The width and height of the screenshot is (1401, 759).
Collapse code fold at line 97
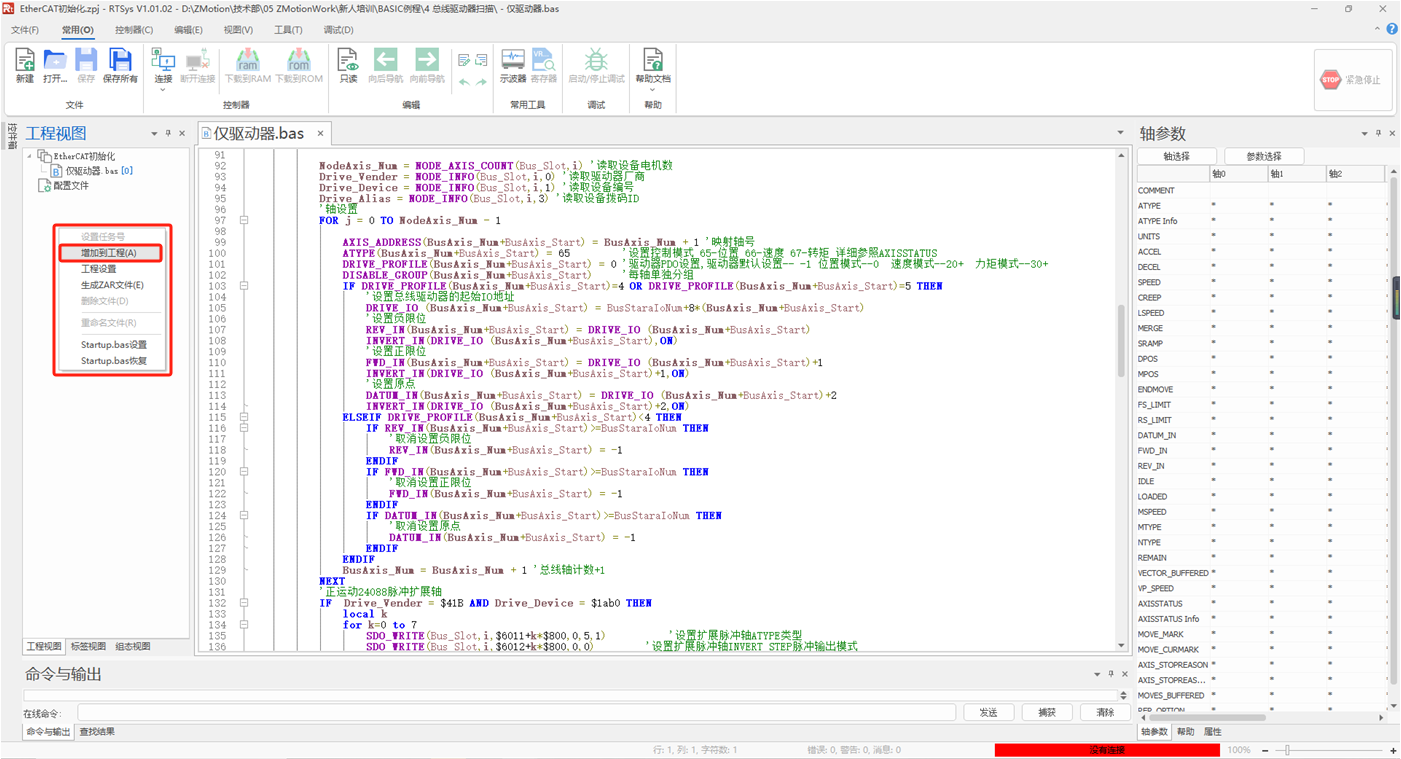[244, 220]
